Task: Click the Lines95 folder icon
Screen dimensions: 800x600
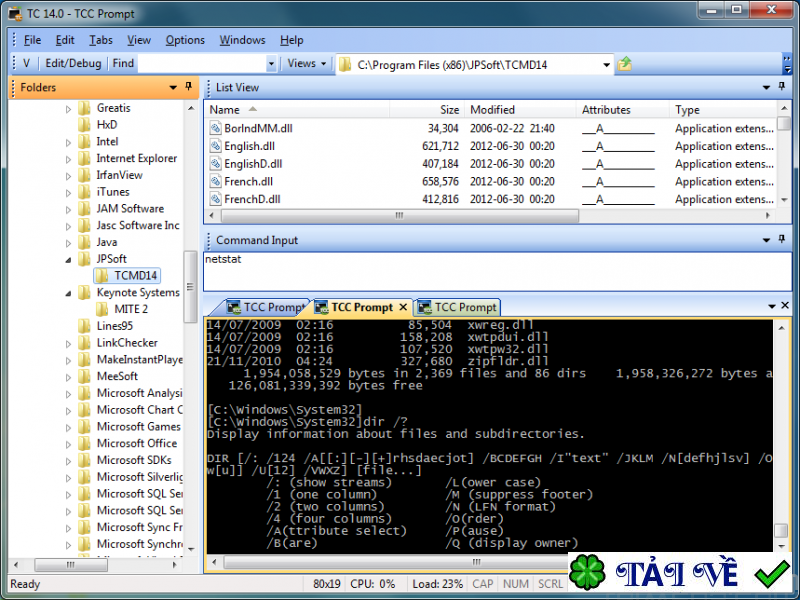Action: click(x=85, y=326)
